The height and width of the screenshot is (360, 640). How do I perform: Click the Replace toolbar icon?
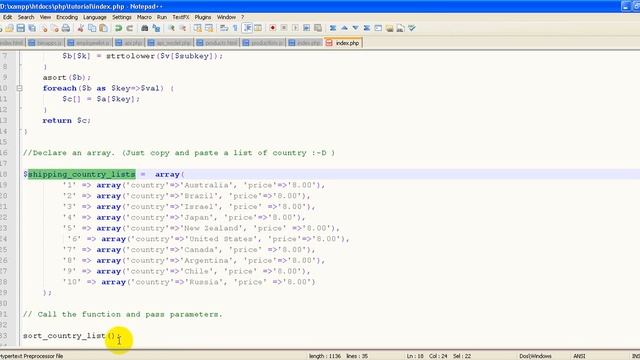click(156, 28)
